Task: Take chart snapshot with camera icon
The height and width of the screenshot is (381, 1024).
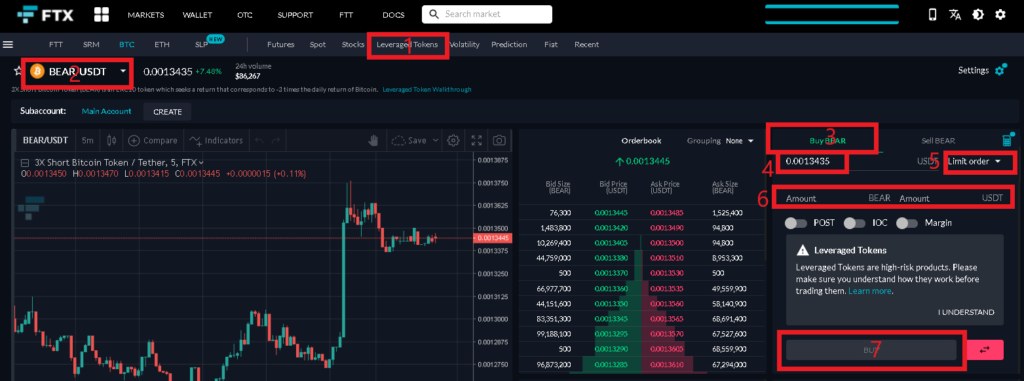Action: [x=499, y=140]
